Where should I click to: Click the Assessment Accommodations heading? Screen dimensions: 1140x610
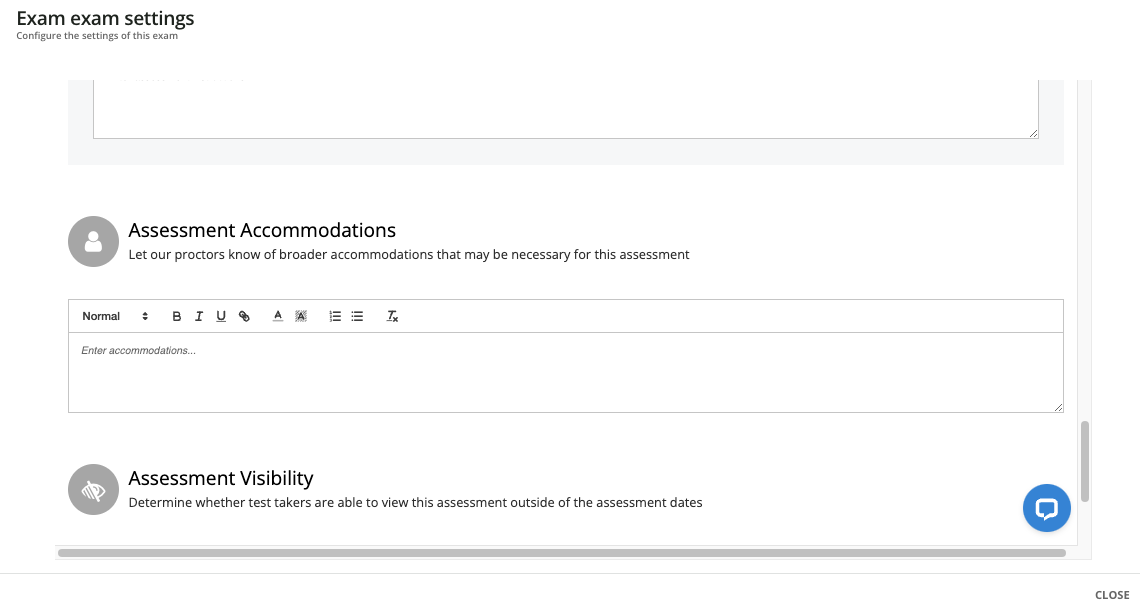tap(262, 230)
